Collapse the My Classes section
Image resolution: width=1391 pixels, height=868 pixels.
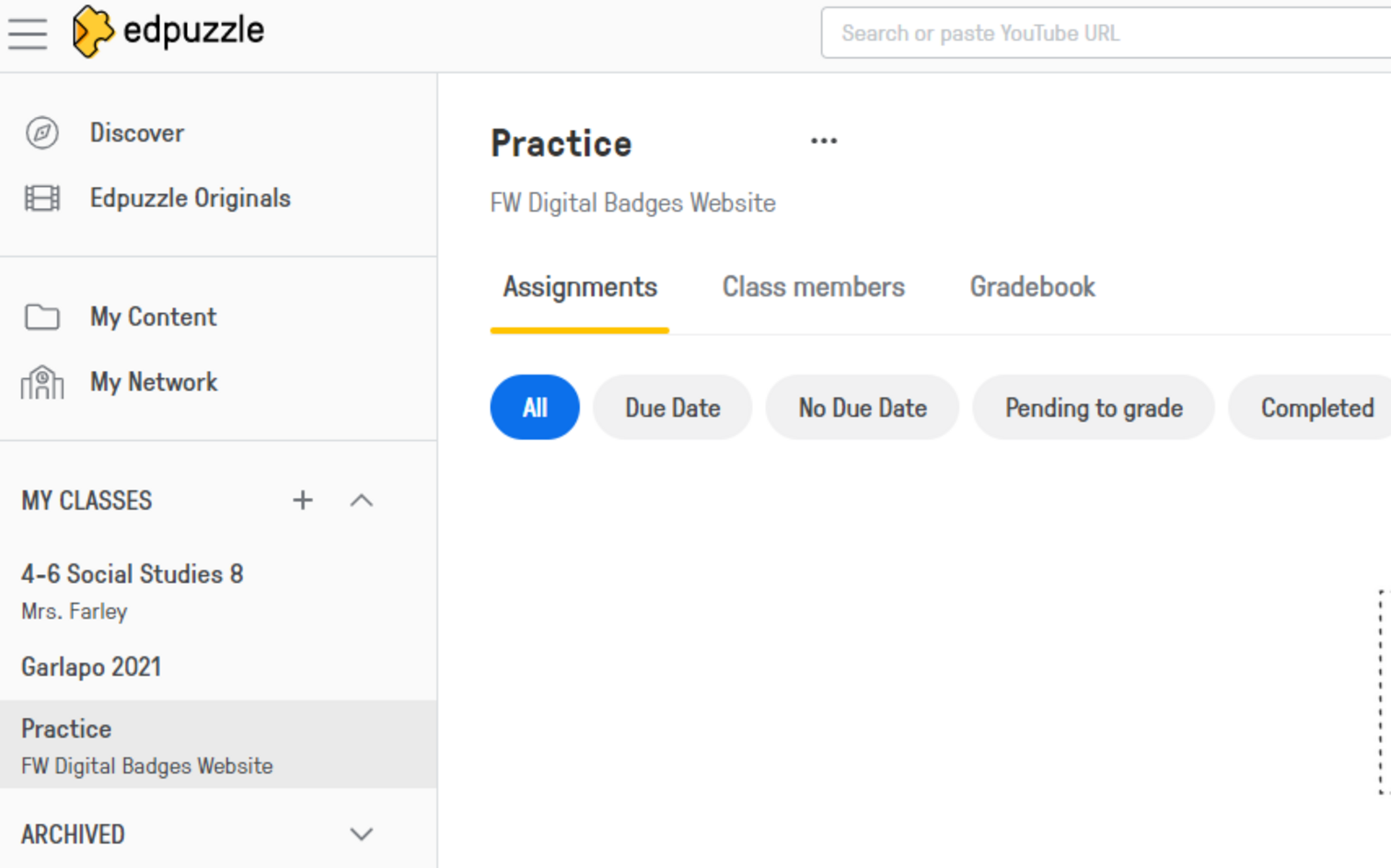[x=361, y=501]
